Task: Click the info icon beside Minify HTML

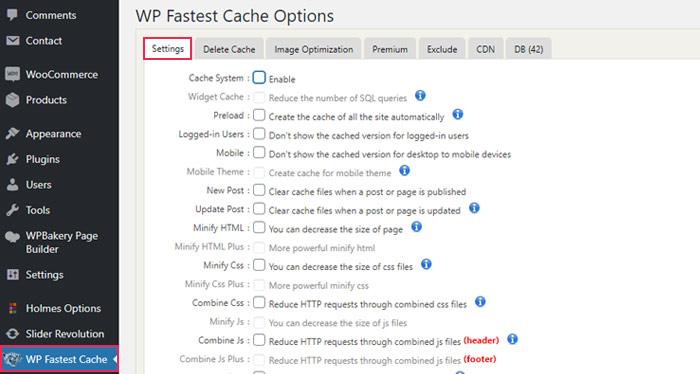Action: pos(417,227)
